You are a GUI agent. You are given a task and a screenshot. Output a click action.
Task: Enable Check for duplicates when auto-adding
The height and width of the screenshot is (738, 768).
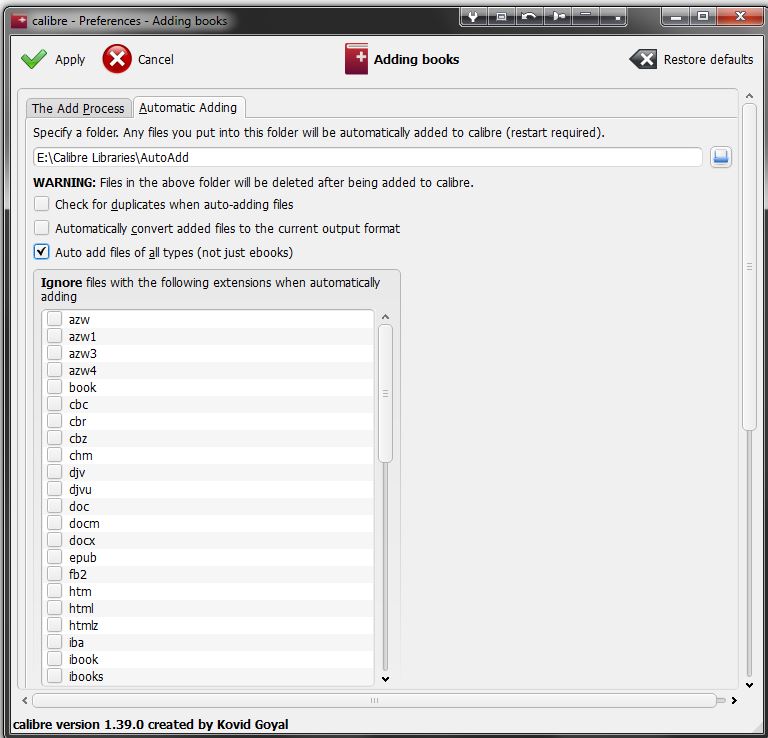click(x=42, y=204)
